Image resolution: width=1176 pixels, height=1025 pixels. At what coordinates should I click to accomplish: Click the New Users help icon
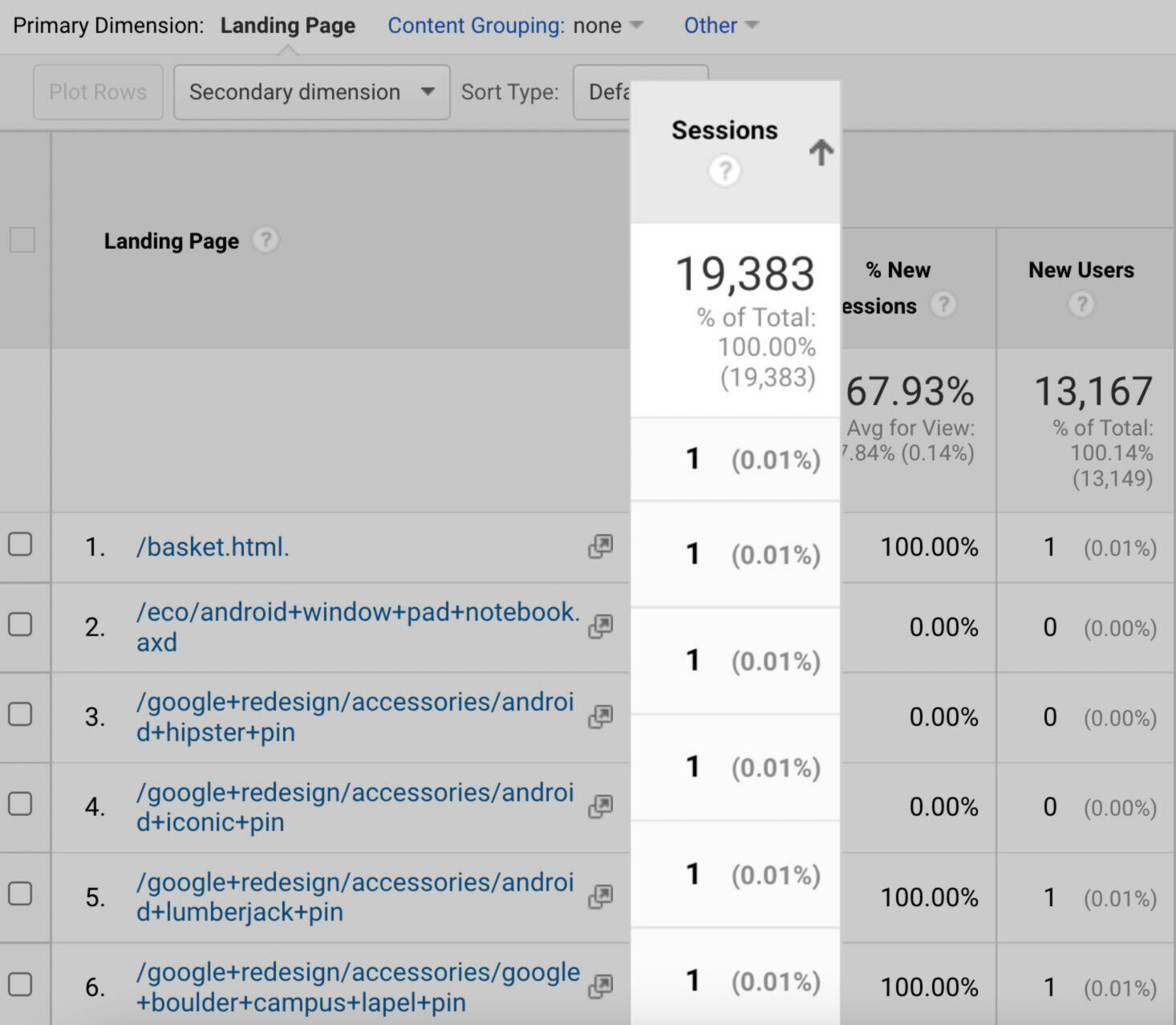click(x=1081, y=305)
